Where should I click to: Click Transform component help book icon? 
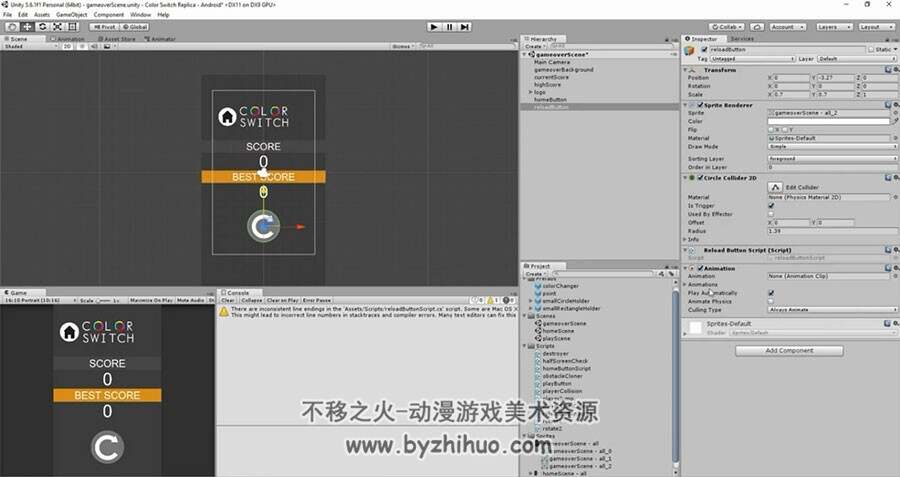(x=888, y=70)
